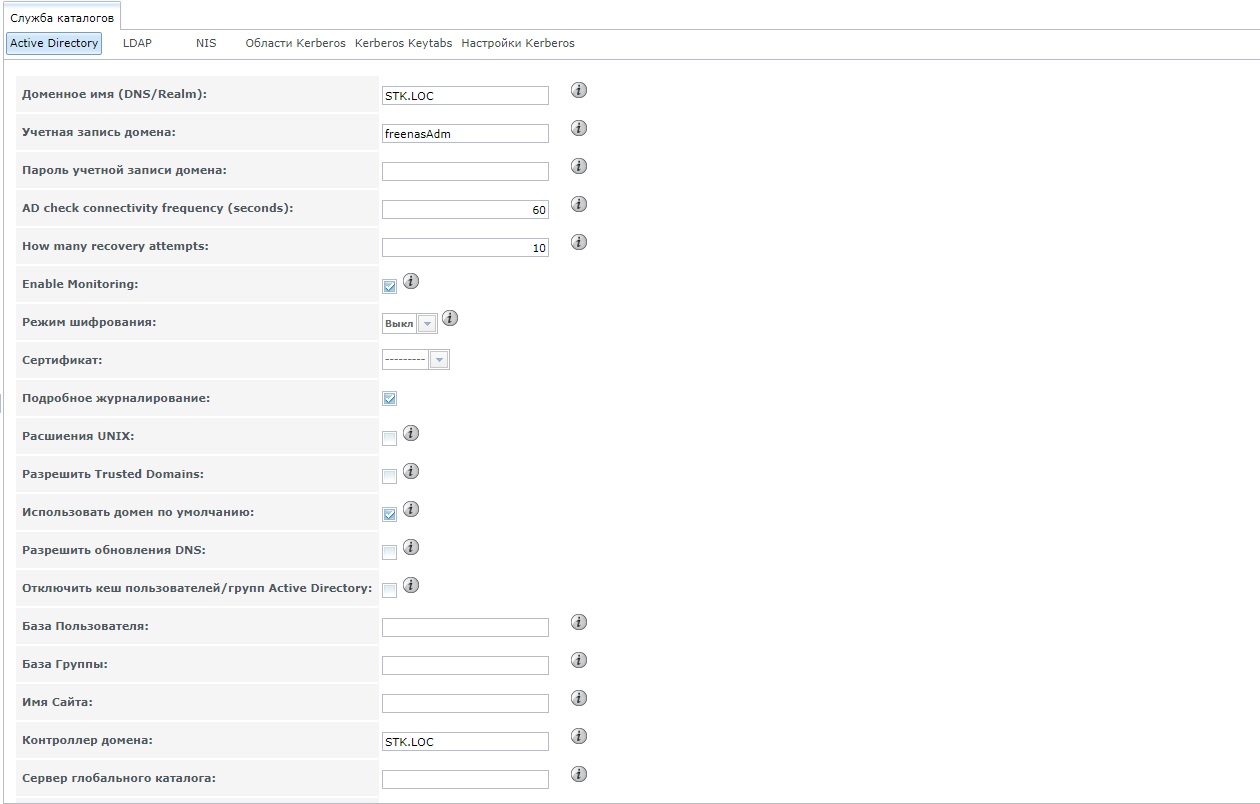Open info icon for База Группы
The height and width of the screenshot is (804, 1260).
pos(579,660)
